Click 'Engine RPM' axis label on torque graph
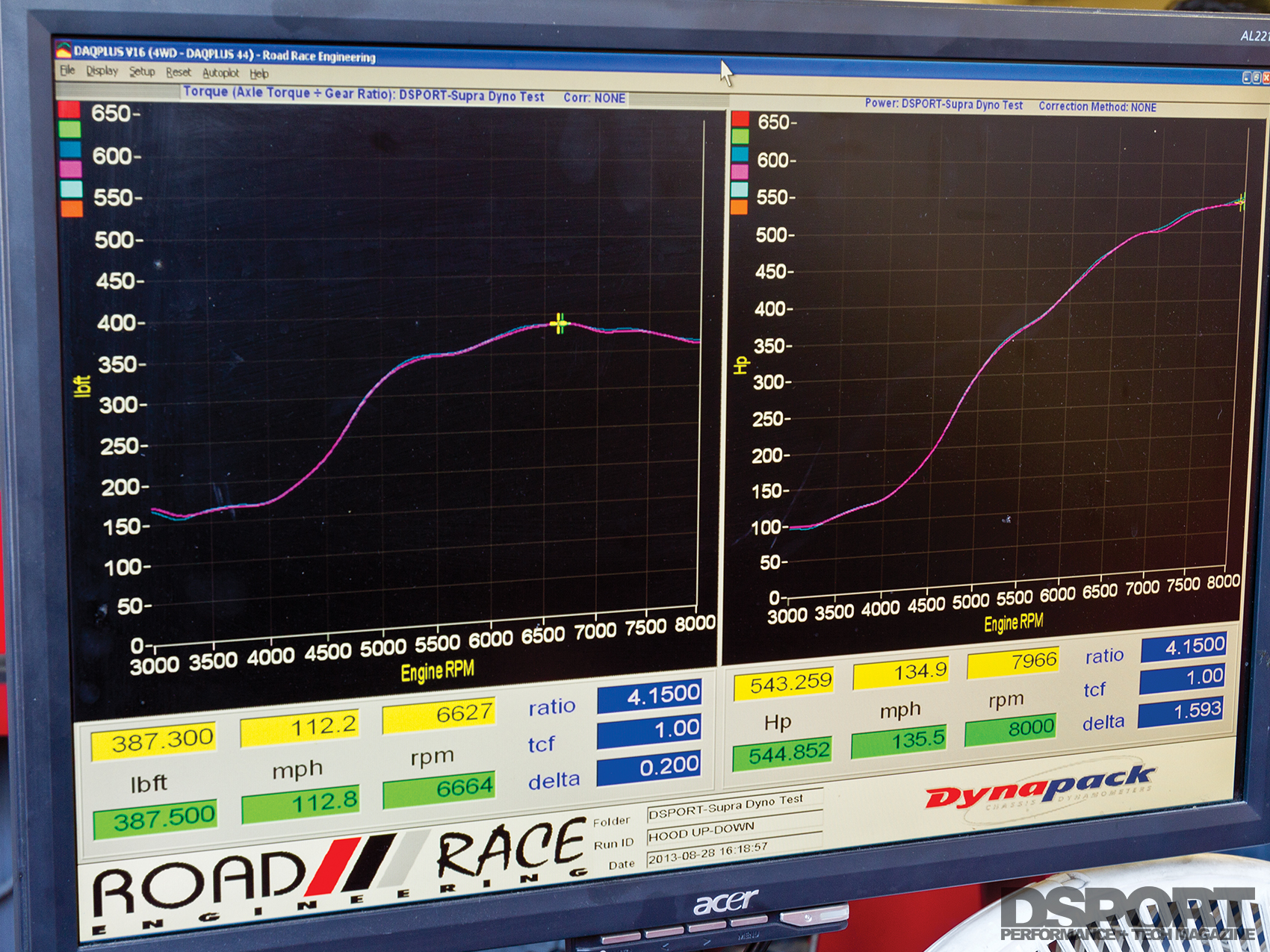1270x952 pixels. tap(438, 671)
